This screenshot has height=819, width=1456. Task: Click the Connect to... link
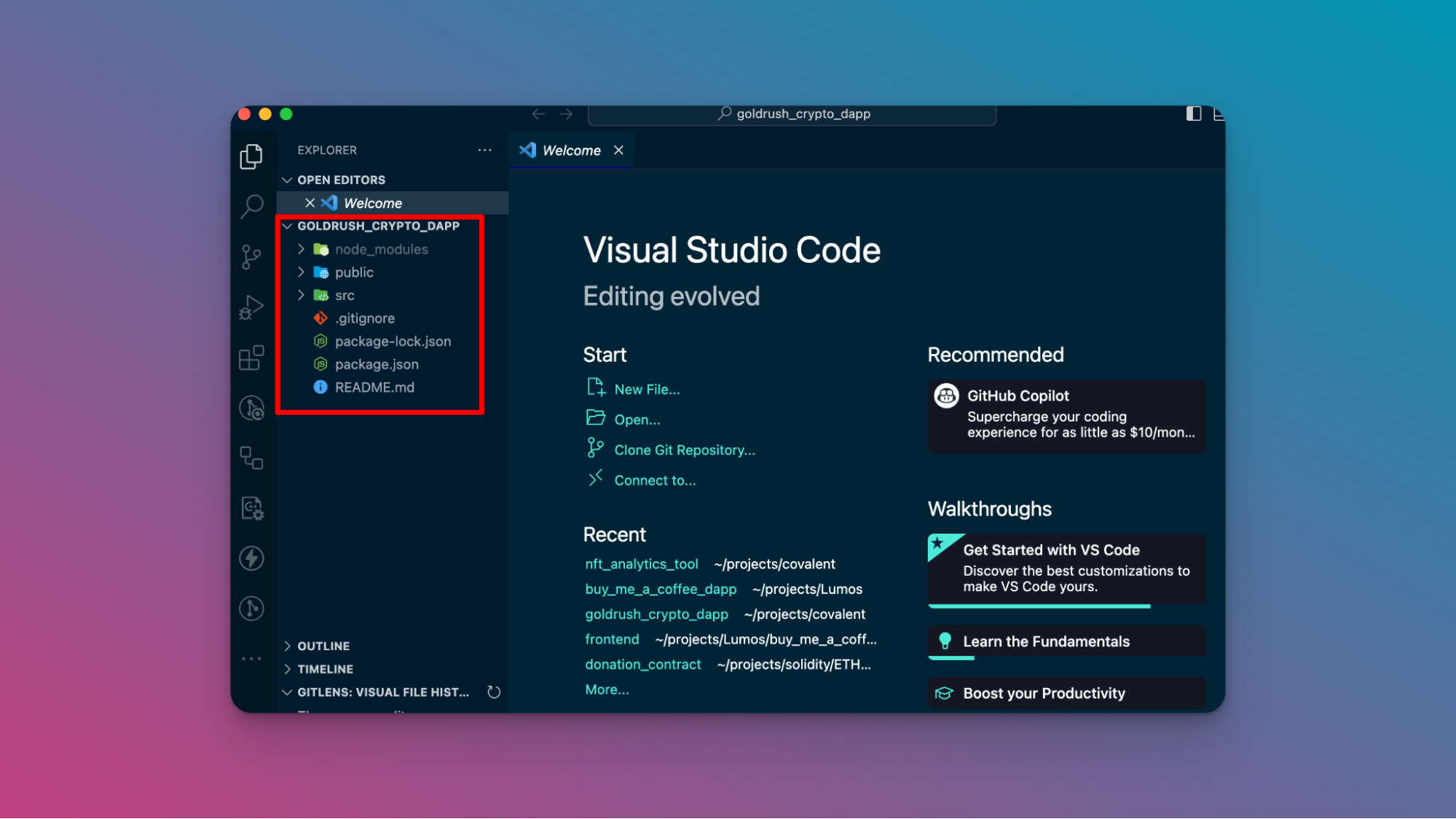[655, 480]
